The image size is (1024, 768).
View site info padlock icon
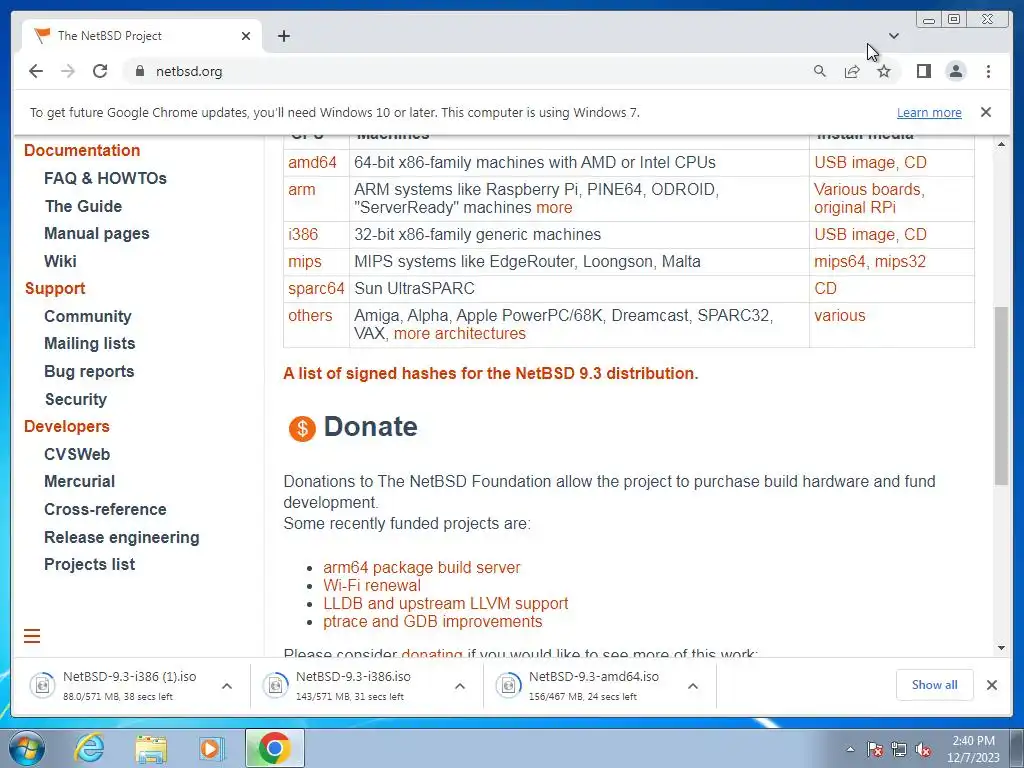(140, 71)
